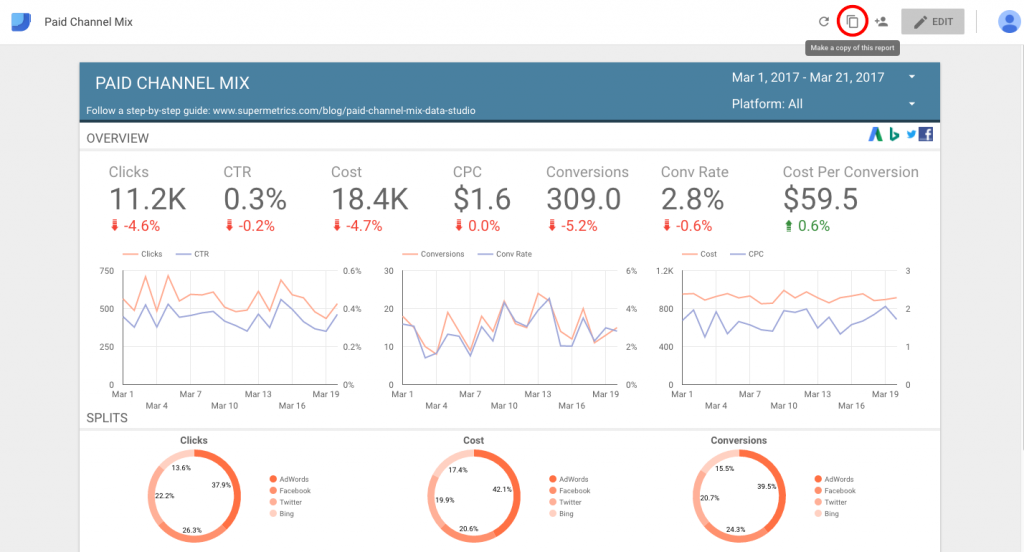Open the date range dropdown
Screen dimensions: 1024x552
pos(912,77)
